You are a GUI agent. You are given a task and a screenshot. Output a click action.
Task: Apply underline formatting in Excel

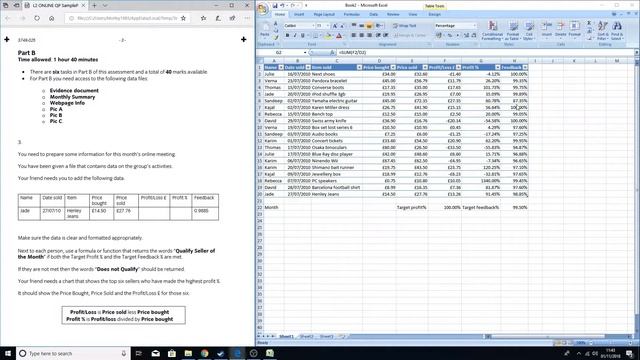pyautogui.click(x=302, y=36)
